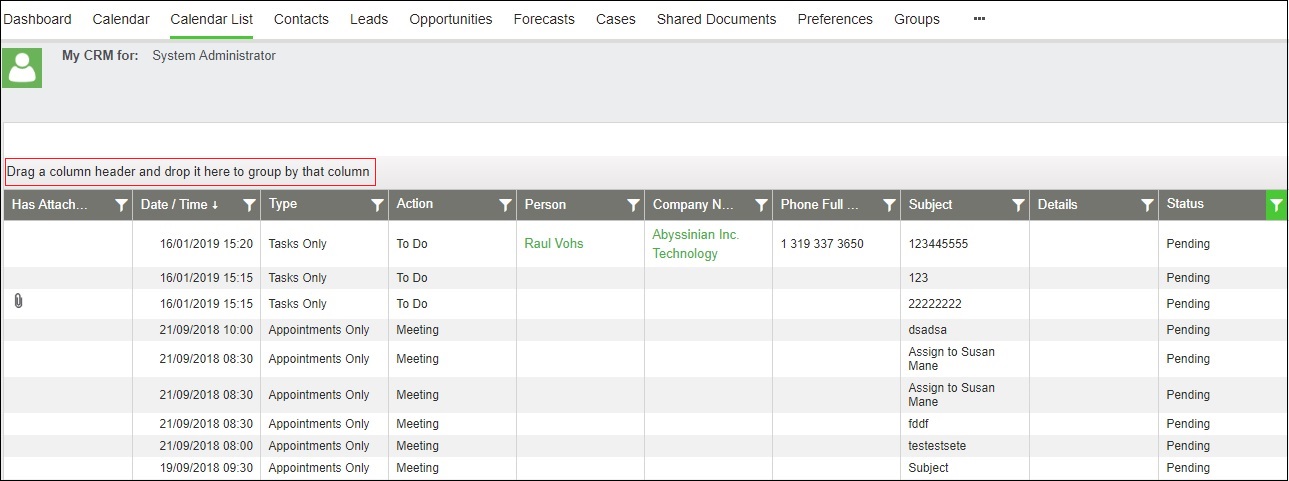Open the Company Name column filter icon
Viewport: 1289px width, 481px height.
click(x=761, y=205)
